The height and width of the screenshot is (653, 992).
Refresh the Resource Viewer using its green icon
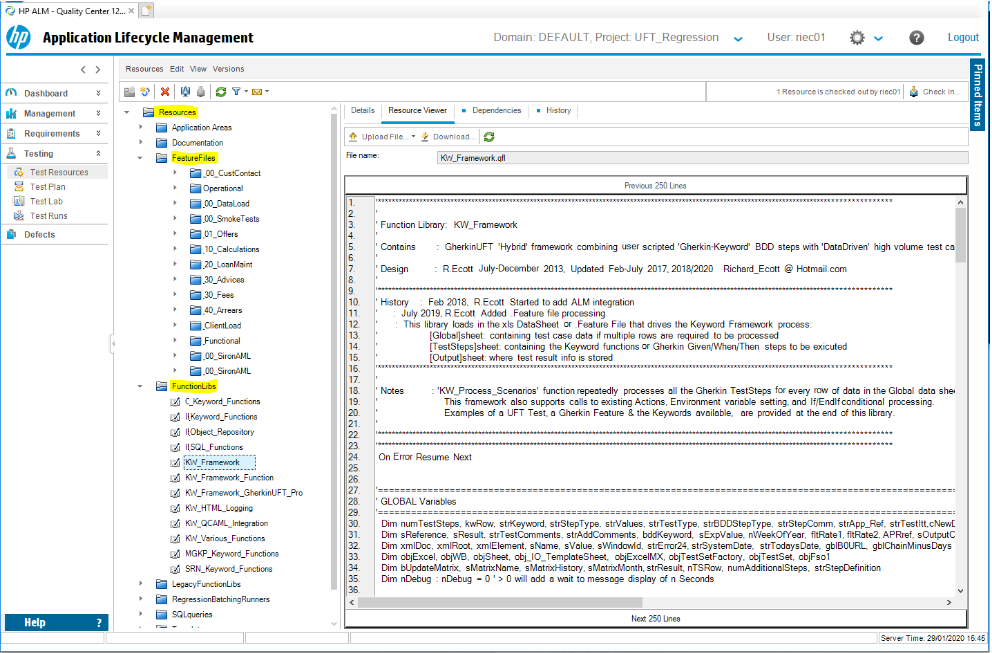point(489,137)
